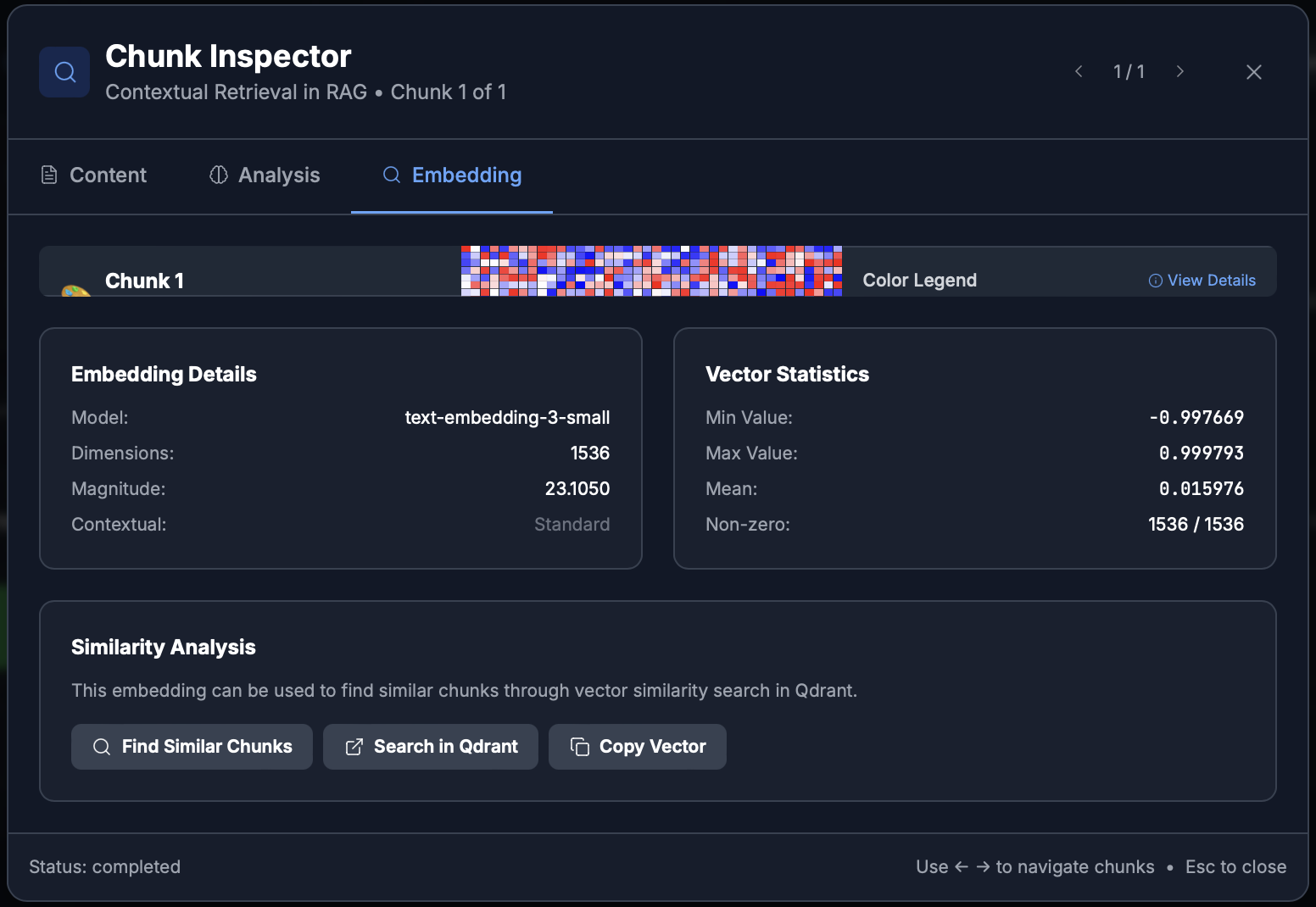Close the Chunk Inspector dialog
Viewport: 1316px width, 907px height.
(1254, 72)
